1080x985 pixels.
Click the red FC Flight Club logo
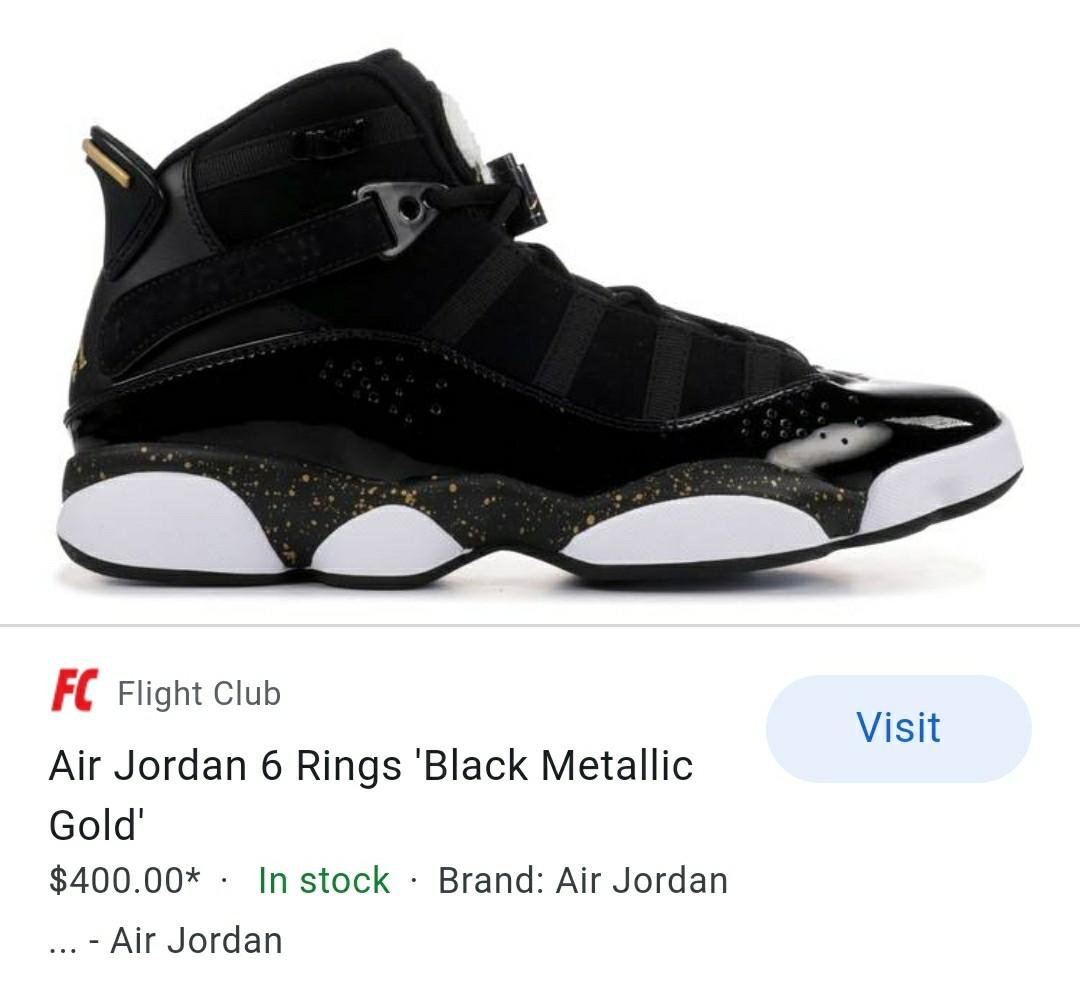click(x=73, y=690)
